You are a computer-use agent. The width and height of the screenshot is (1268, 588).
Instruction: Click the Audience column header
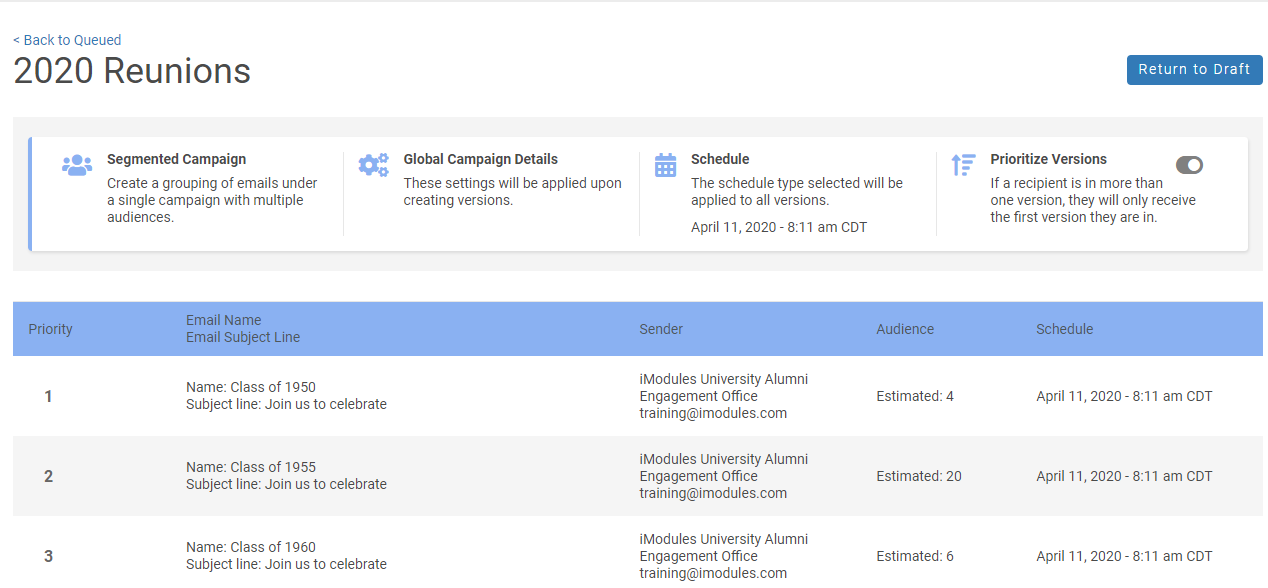(905, 329)
